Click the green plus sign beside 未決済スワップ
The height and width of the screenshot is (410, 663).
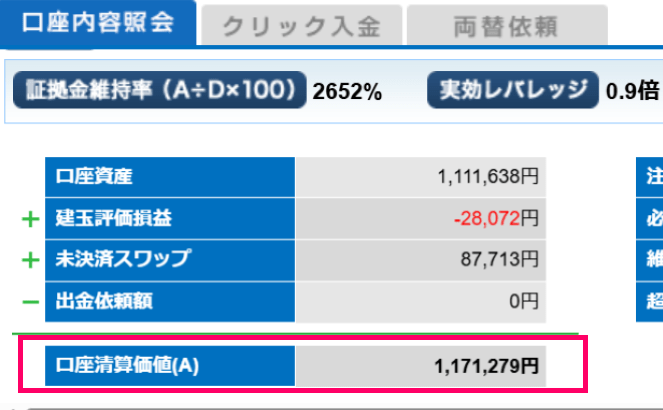click(31, 260)
